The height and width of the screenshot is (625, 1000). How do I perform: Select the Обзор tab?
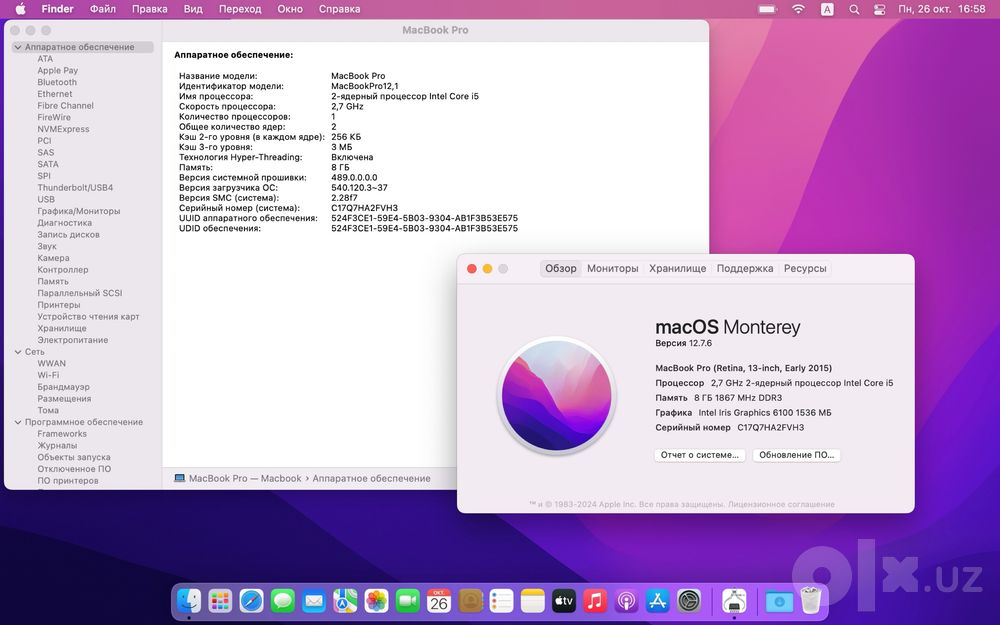coord(561,268)
